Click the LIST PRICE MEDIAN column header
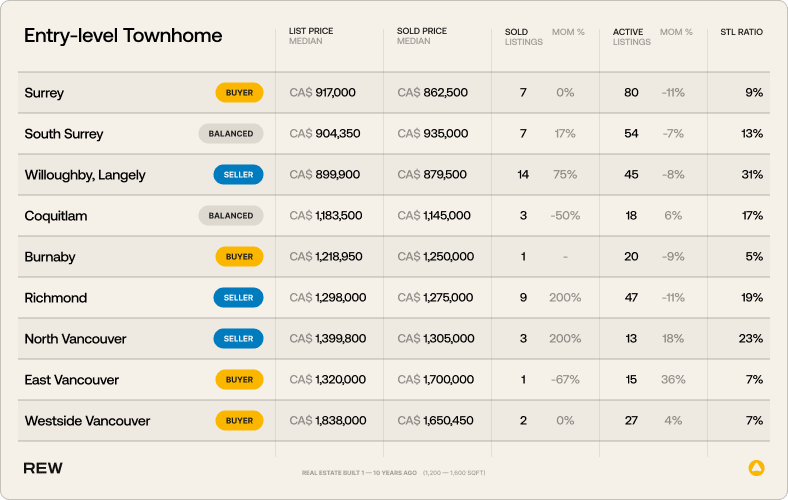This screenshot has height=500, width=788. pos(311,36)
